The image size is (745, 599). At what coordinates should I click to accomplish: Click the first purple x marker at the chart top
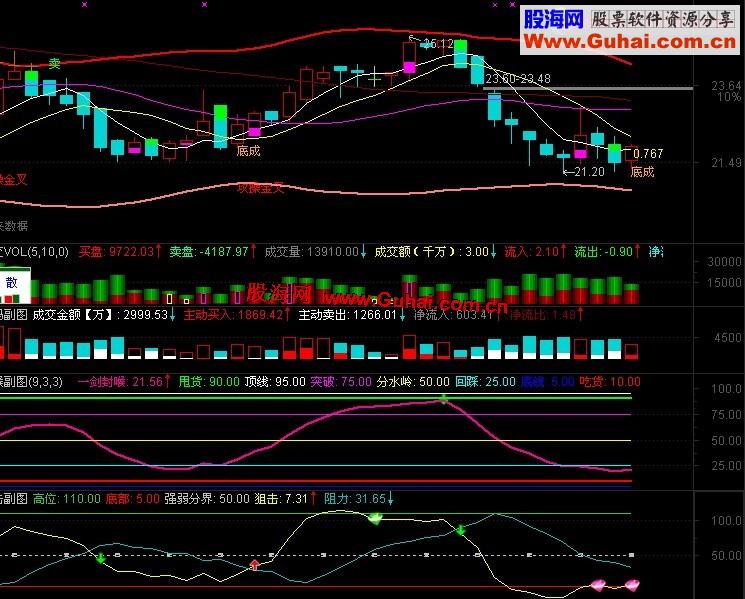point(85,4)
